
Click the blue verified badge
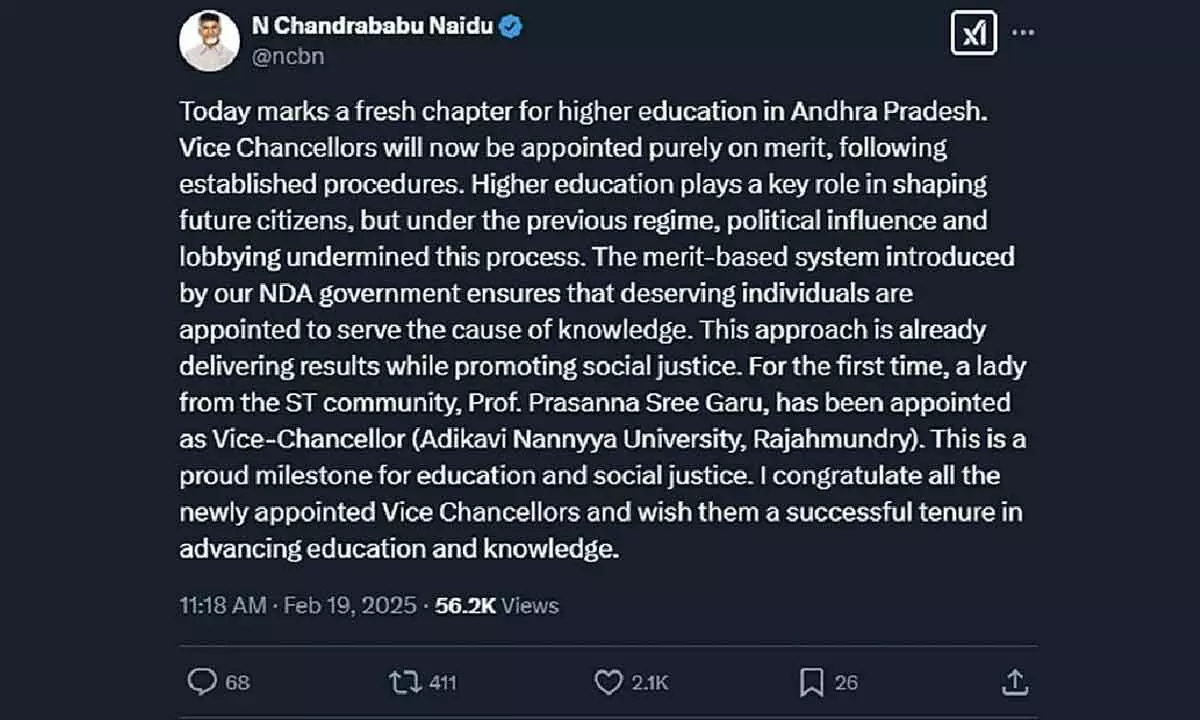point(511,28)
